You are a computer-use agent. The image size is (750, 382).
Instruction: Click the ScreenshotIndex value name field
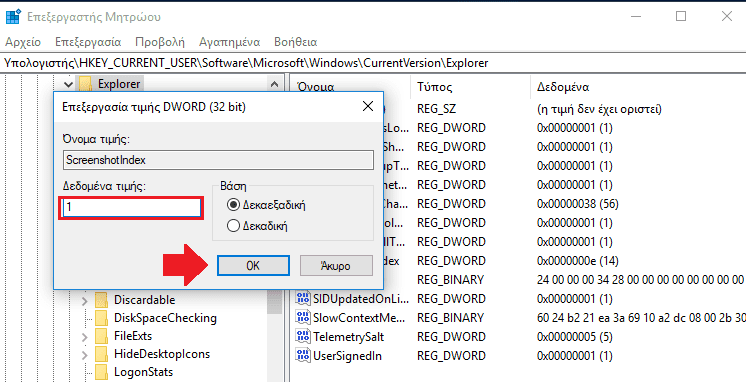pyautogui.click(x=218, y=160)
